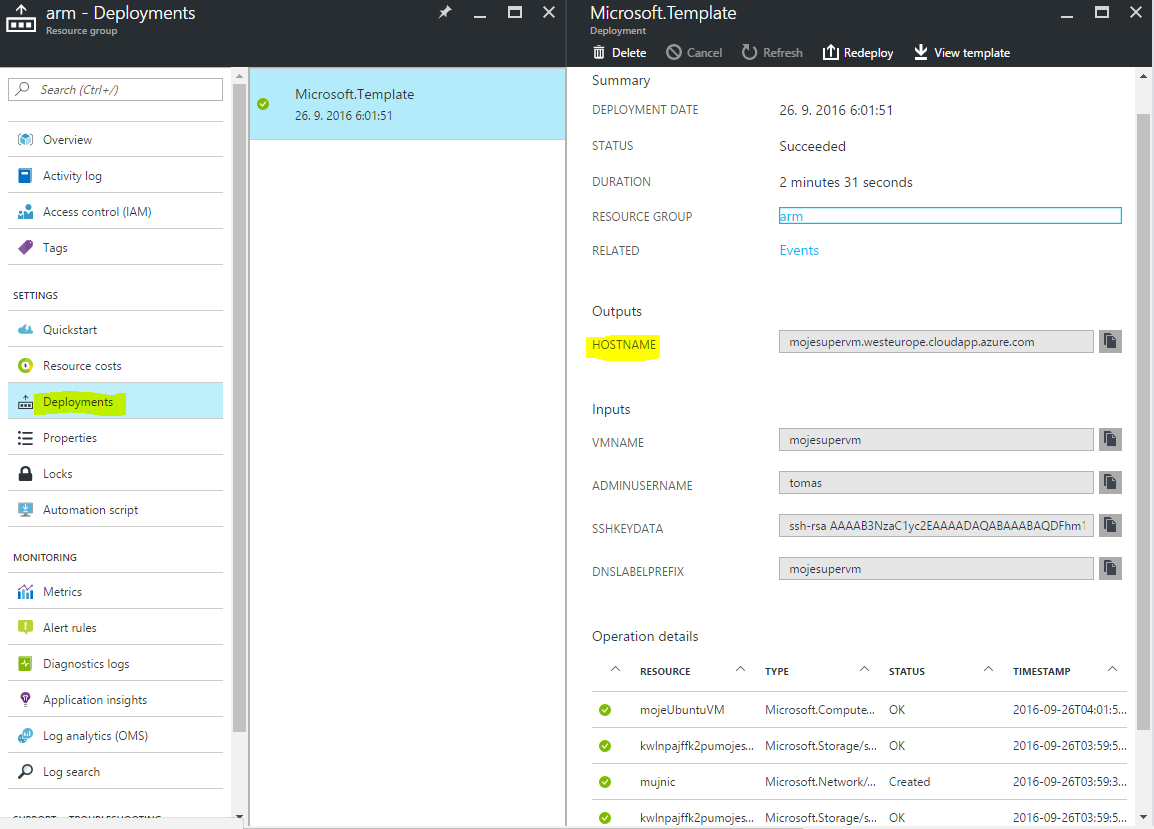
Task: Open the Deployments menu item
Action: 116,401
